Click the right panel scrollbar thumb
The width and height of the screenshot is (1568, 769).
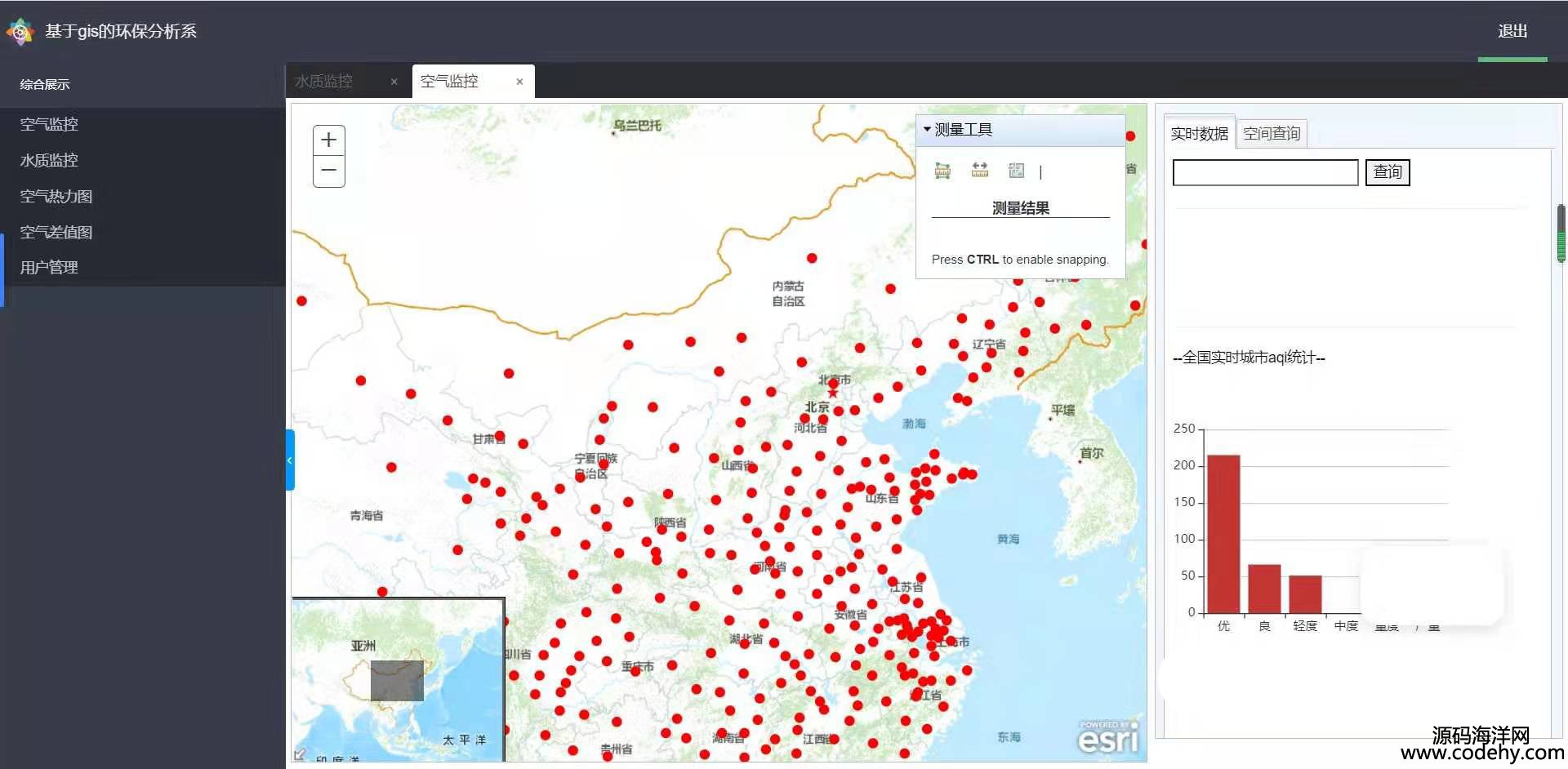pos(1561,233)
